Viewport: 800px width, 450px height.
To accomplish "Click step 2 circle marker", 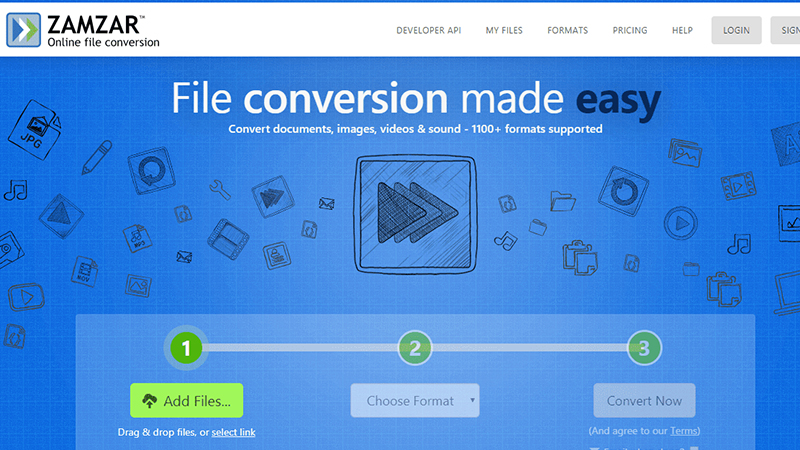I will pos(415,348).
